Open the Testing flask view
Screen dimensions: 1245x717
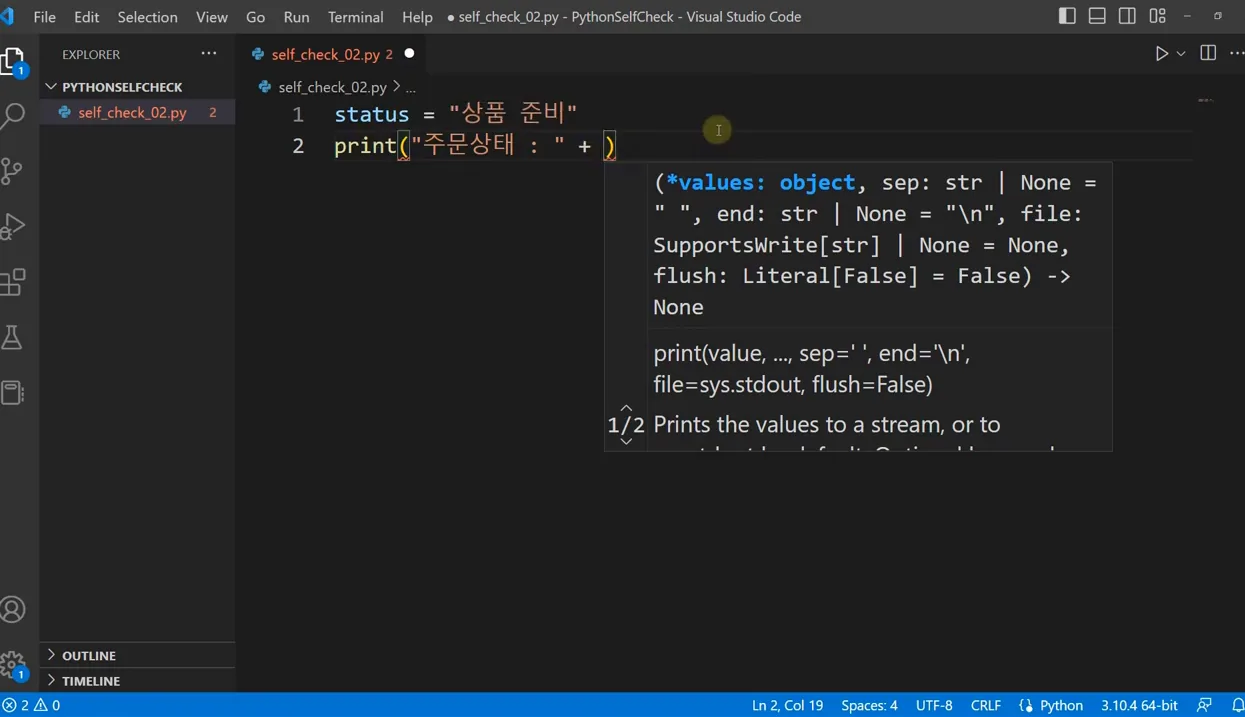point(14,337)
